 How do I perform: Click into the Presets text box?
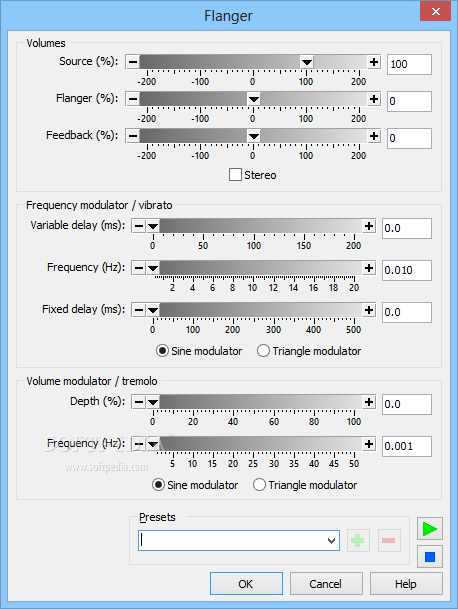(232, 541)
